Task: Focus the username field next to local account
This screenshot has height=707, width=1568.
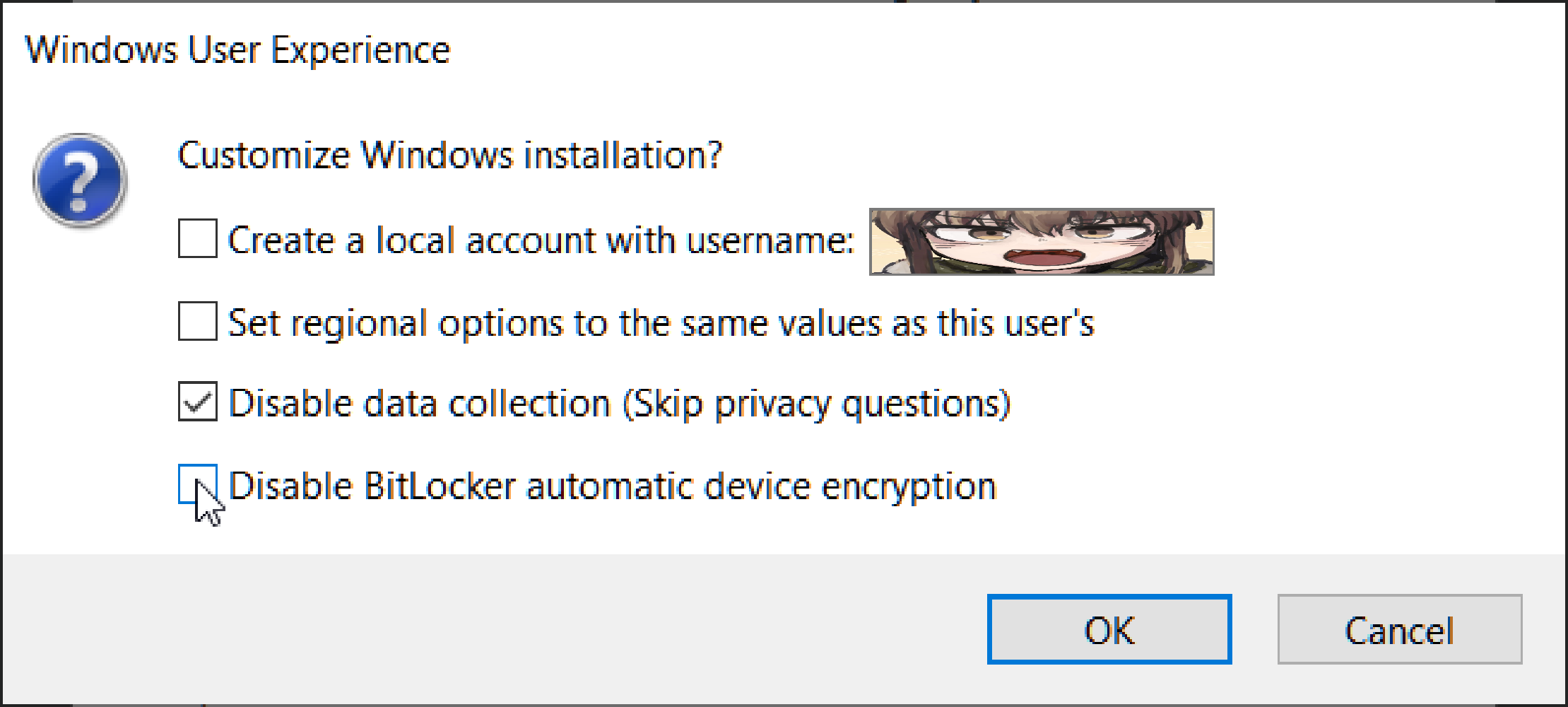Action: point(1042,242)
